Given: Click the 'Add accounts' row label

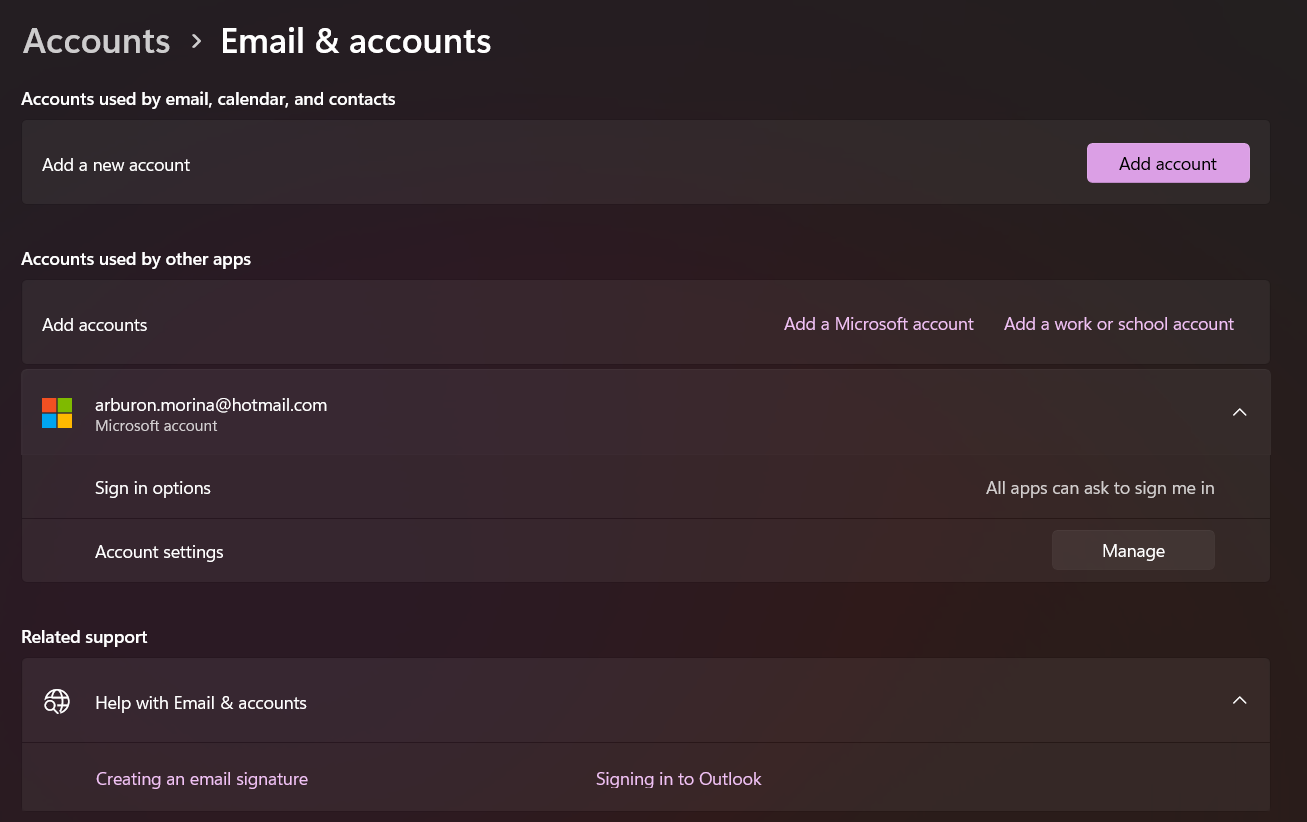Looking at the screenshot, I should click(95, 325).
